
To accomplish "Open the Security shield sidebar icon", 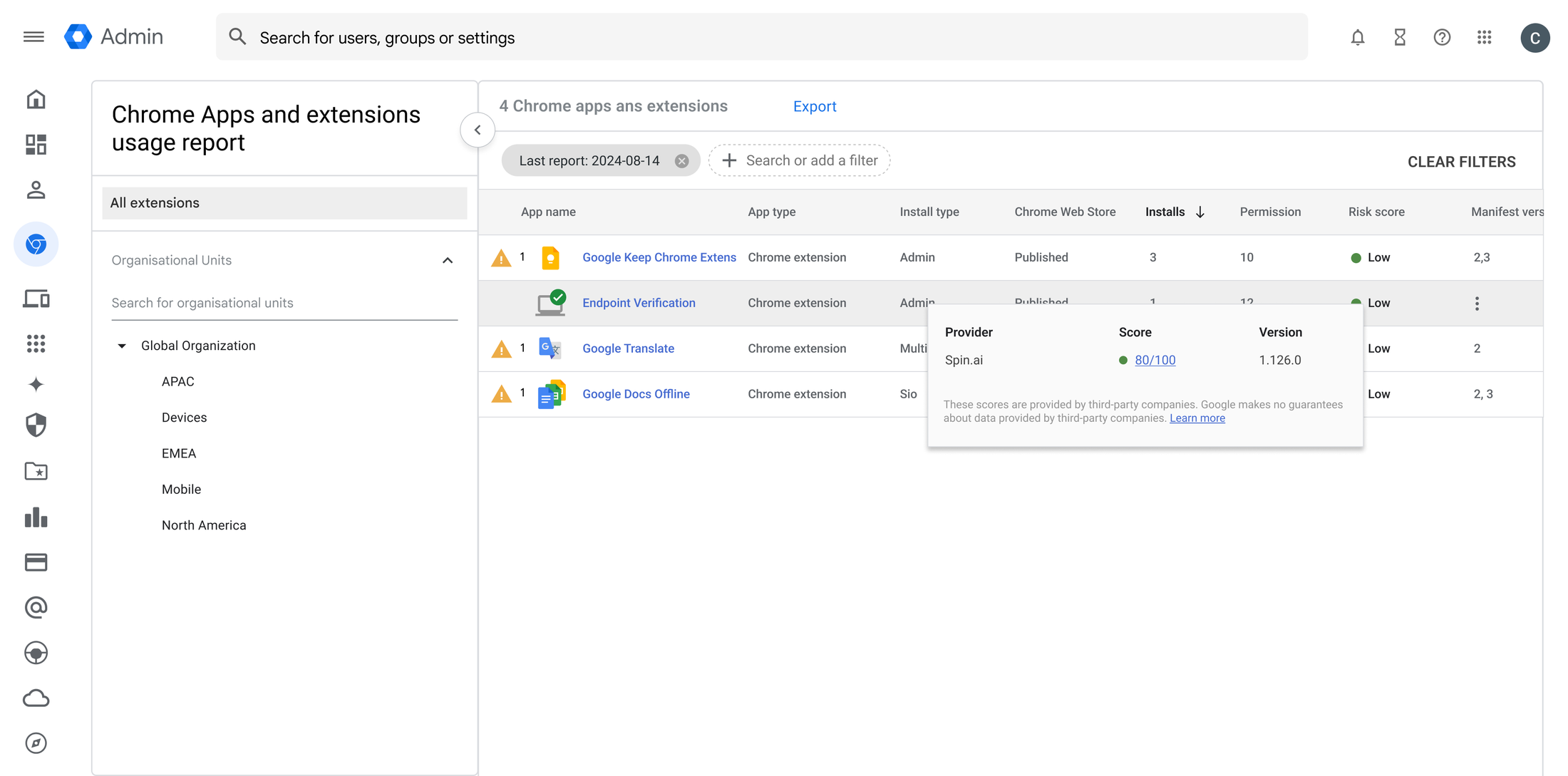I will click(36, 425).
